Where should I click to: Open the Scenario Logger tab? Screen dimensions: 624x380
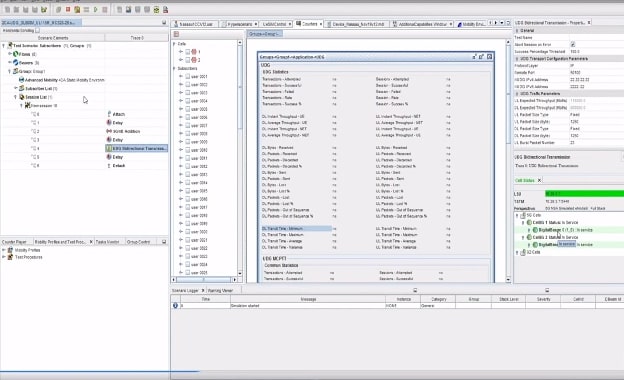tap(185, 290)
